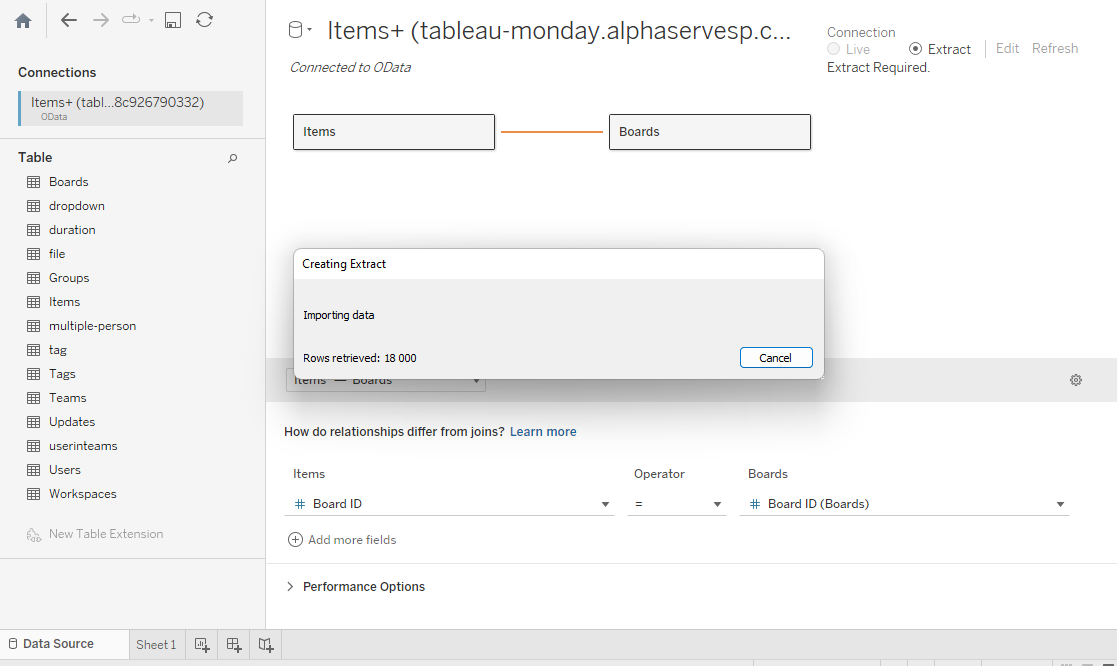
Task: Open the Board ID (Boards) field dropdown
Action: pyautogui.click(x=1060, y=505)
